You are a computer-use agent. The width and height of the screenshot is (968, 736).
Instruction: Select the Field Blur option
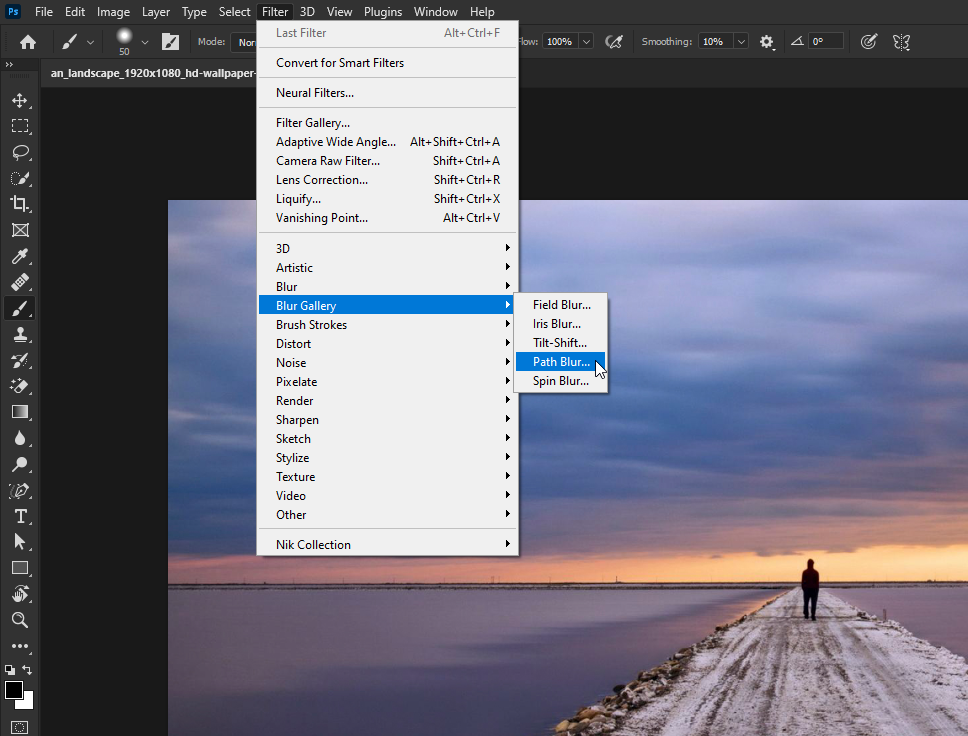pos(561,304)
